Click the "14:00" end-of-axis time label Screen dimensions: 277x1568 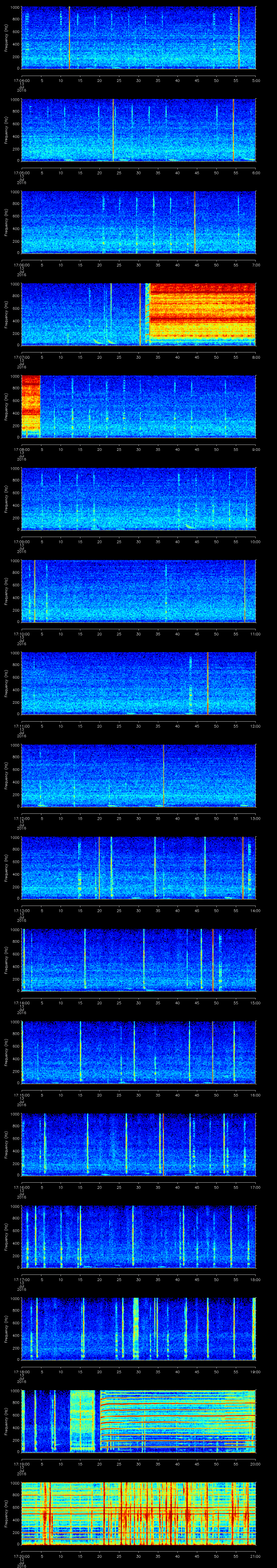pos(256,910)
